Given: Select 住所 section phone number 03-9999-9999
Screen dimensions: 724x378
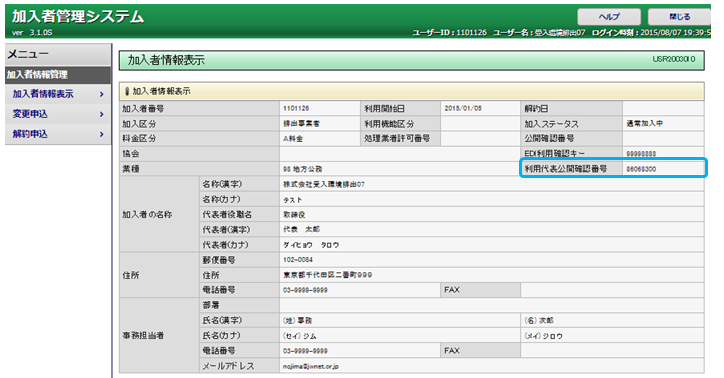Looking at the screenshot, I should coord(305,290).
